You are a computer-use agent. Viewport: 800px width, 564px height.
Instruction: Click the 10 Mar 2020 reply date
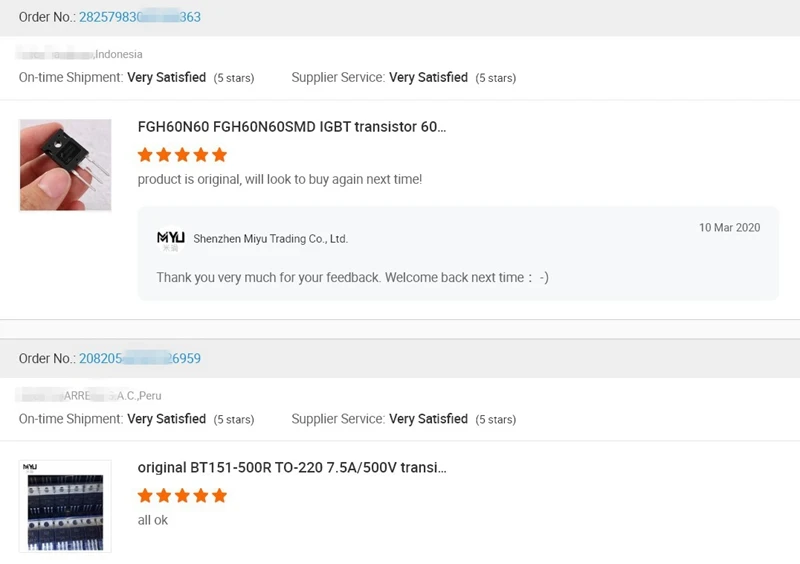click(730, 228)
